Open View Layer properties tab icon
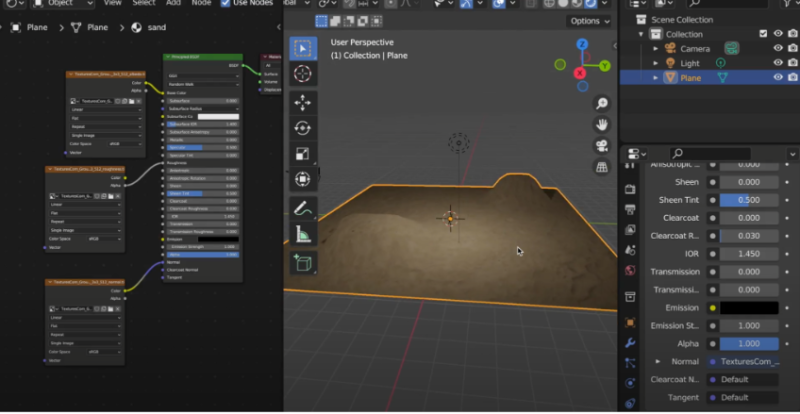This screenshot has width=800, height=414. click(x=630, y=230)
